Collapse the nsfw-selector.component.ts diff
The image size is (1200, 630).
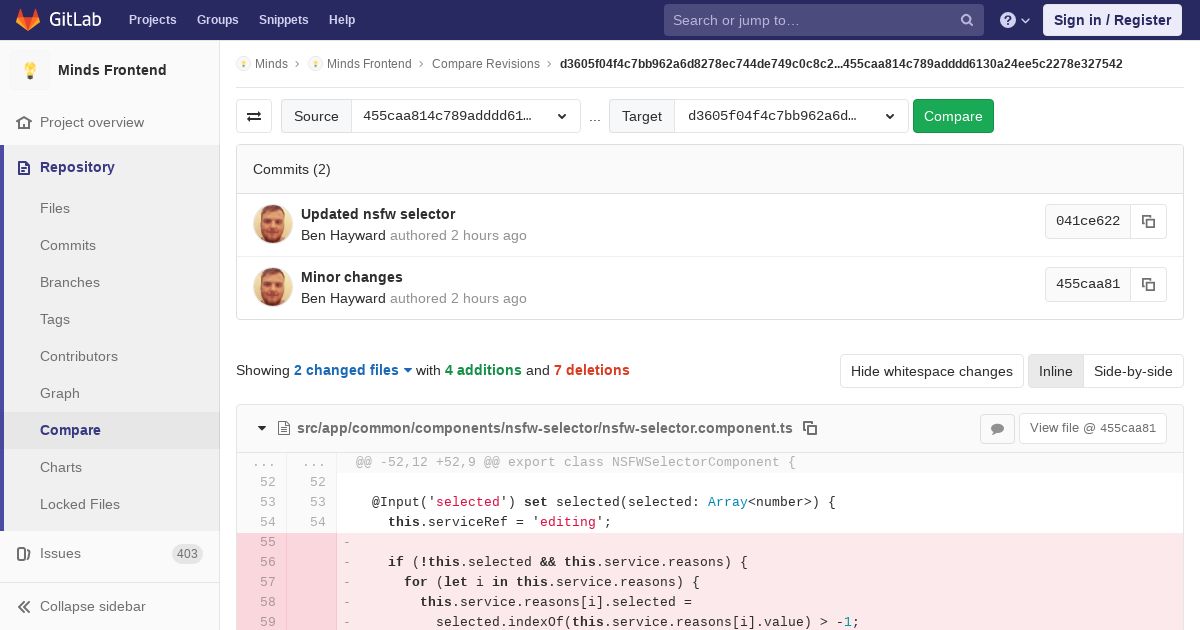tap(262, 428)
